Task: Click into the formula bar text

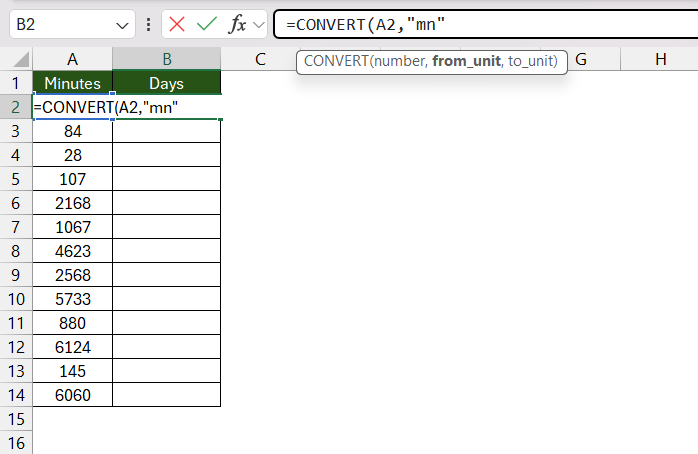Action: (485, 24)
